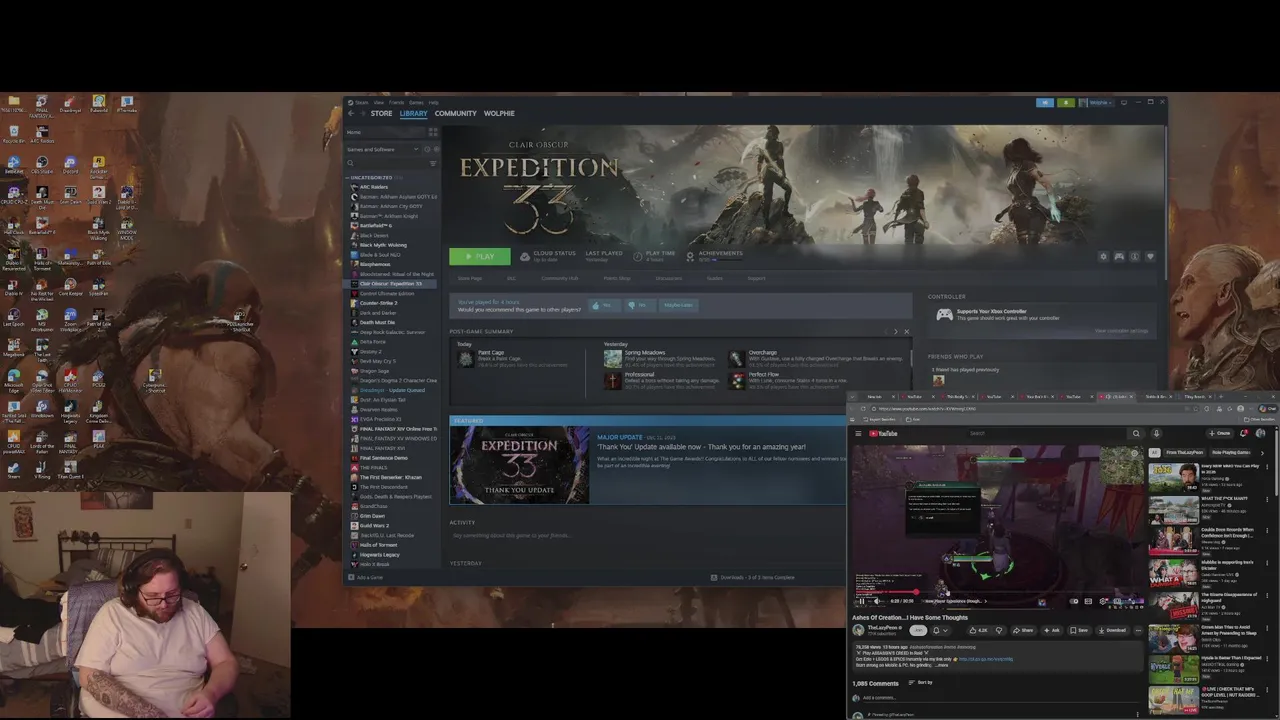Click the Cloud Status icon
Image resolution: width=1280 pixels, height=720 pixels.
point(525,256)
